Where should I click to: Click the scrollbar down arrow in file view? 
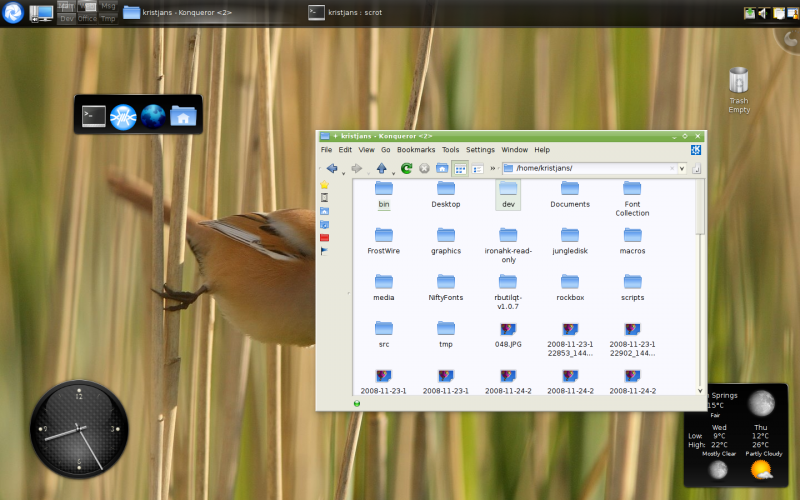[700, 391]
